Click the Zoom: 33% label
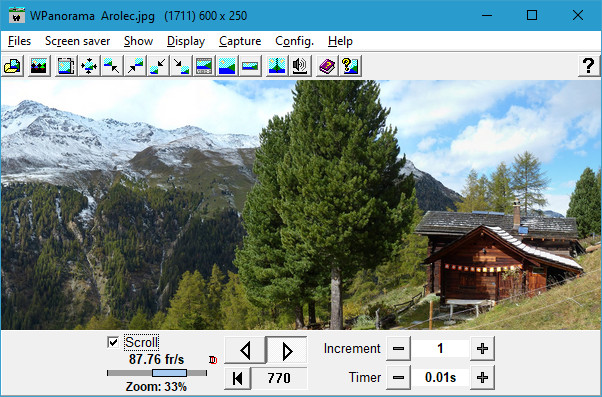602x397 pixels. tap(156, 386)
